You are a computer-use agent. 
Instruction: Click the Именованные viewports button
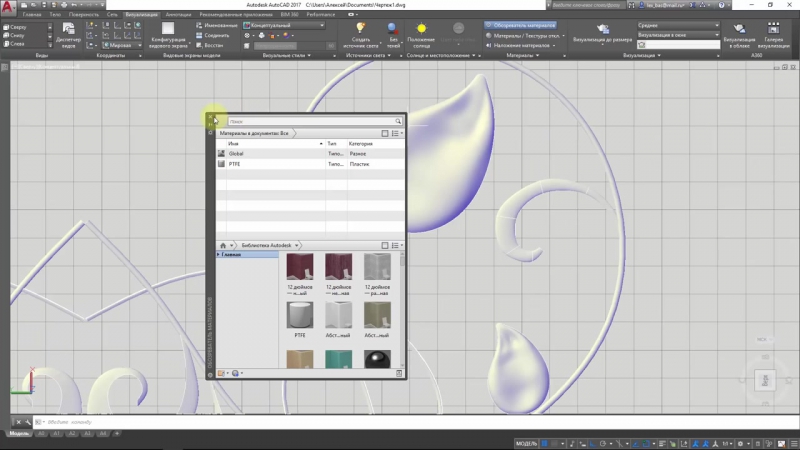tap(217, 25)
